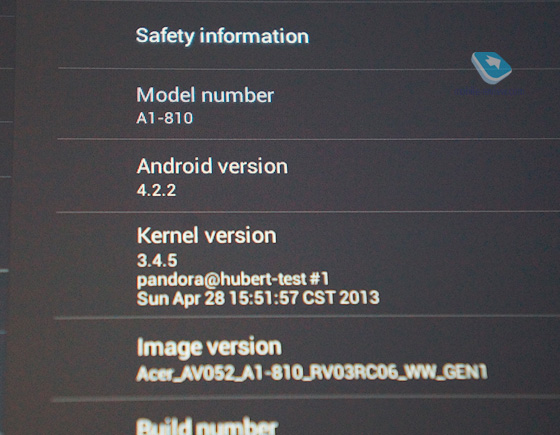Screen dimensions: 560x435
Task: Click the 4.2.2 version value
Action: coord(156,190)
